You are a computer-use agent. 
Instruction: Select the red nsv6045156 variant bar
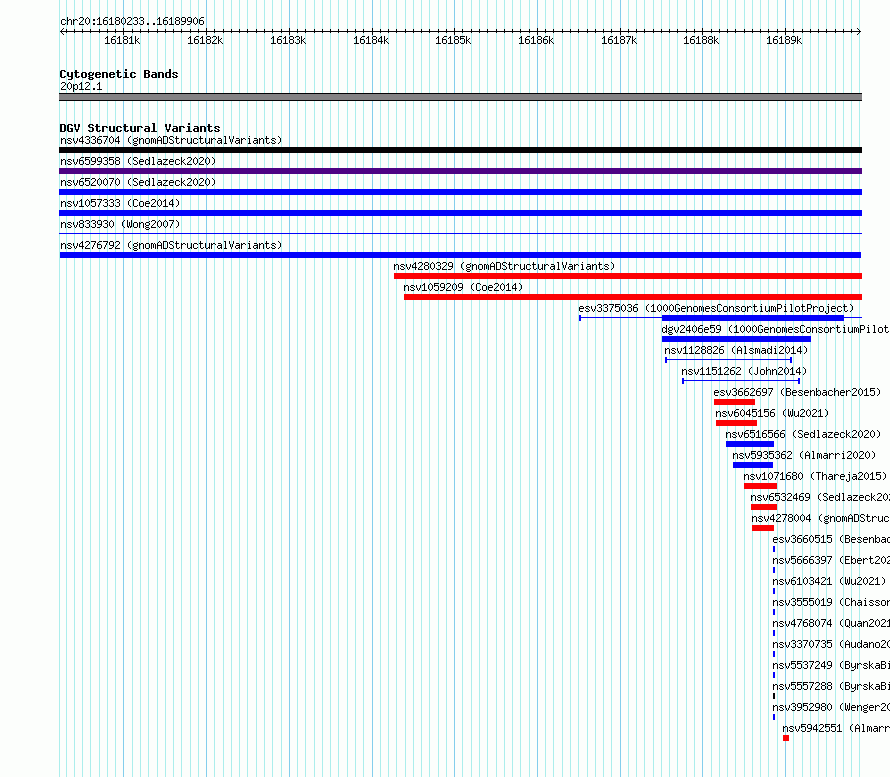pyautogui.click(x=736, y=423)
